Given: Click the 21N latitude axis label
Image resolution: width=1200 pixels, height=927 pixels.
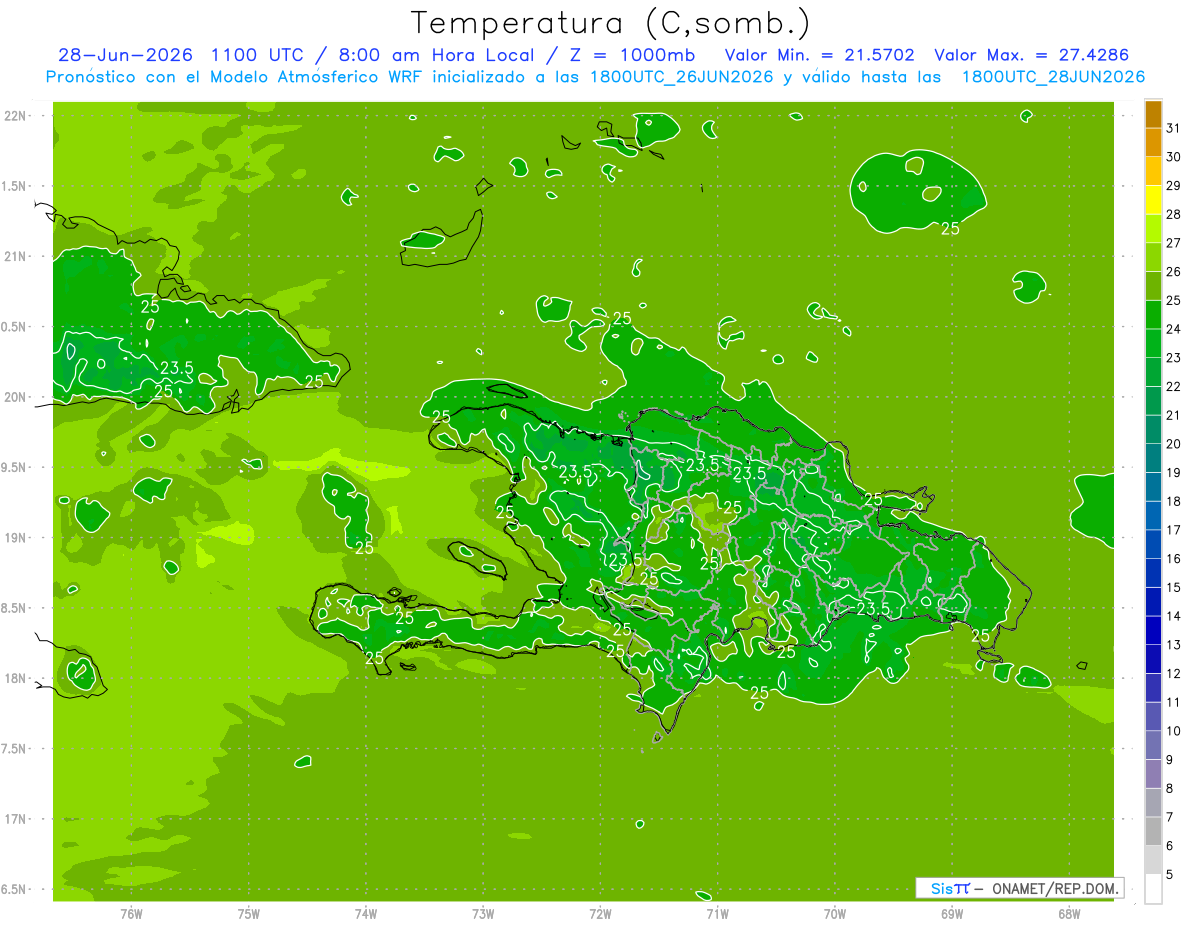Looking at the screenshot, I should (17, 256).
